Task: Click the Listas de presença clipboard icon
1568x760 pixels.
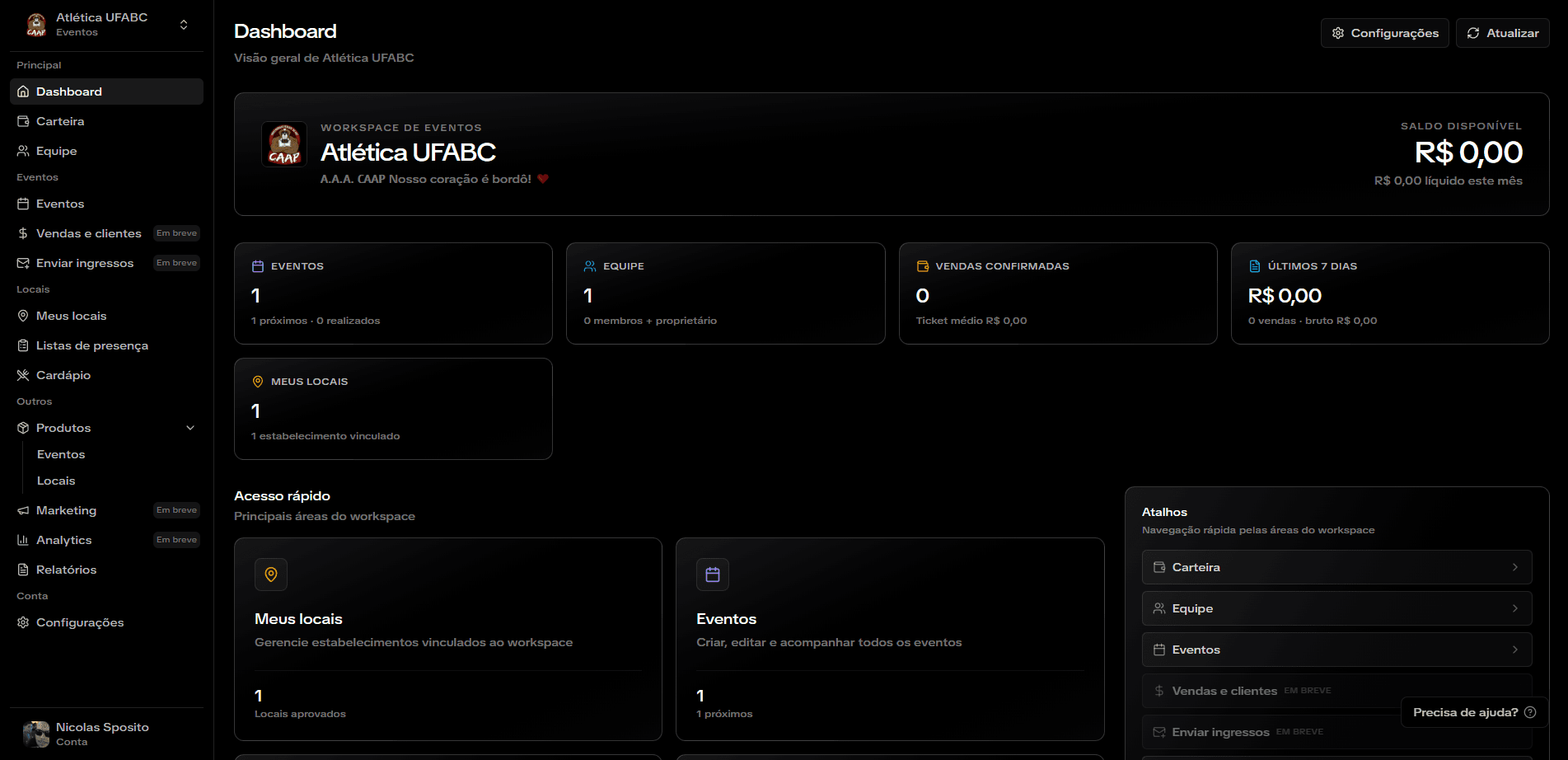Action: (x=23, y=345)
